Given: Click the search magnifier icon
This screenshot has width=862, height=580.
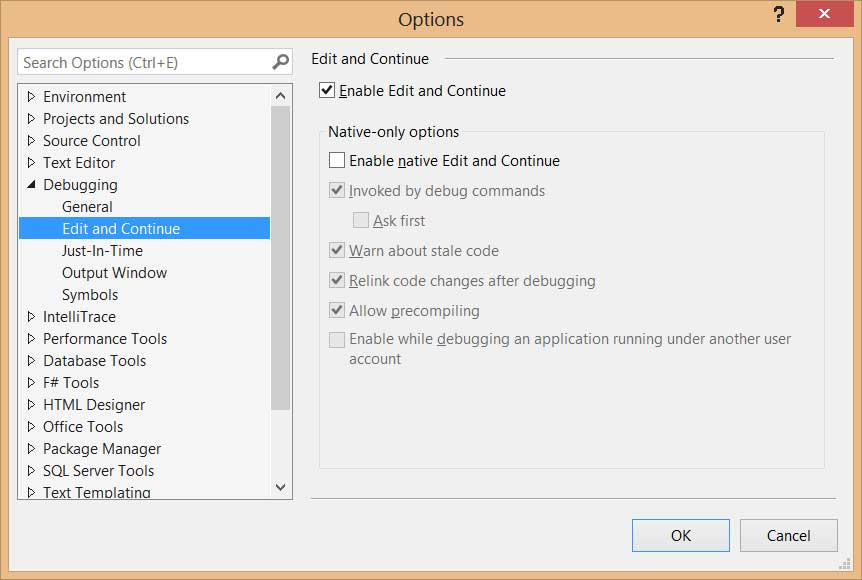Looking at the screenshot, I should click(280, 62).
